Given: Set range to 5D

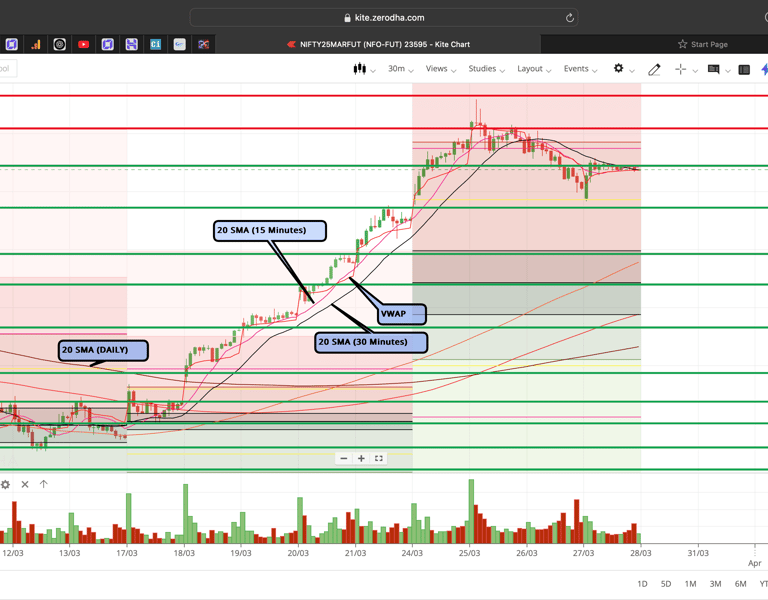Looking at the screenshot, I should click(x=666, y=584).
